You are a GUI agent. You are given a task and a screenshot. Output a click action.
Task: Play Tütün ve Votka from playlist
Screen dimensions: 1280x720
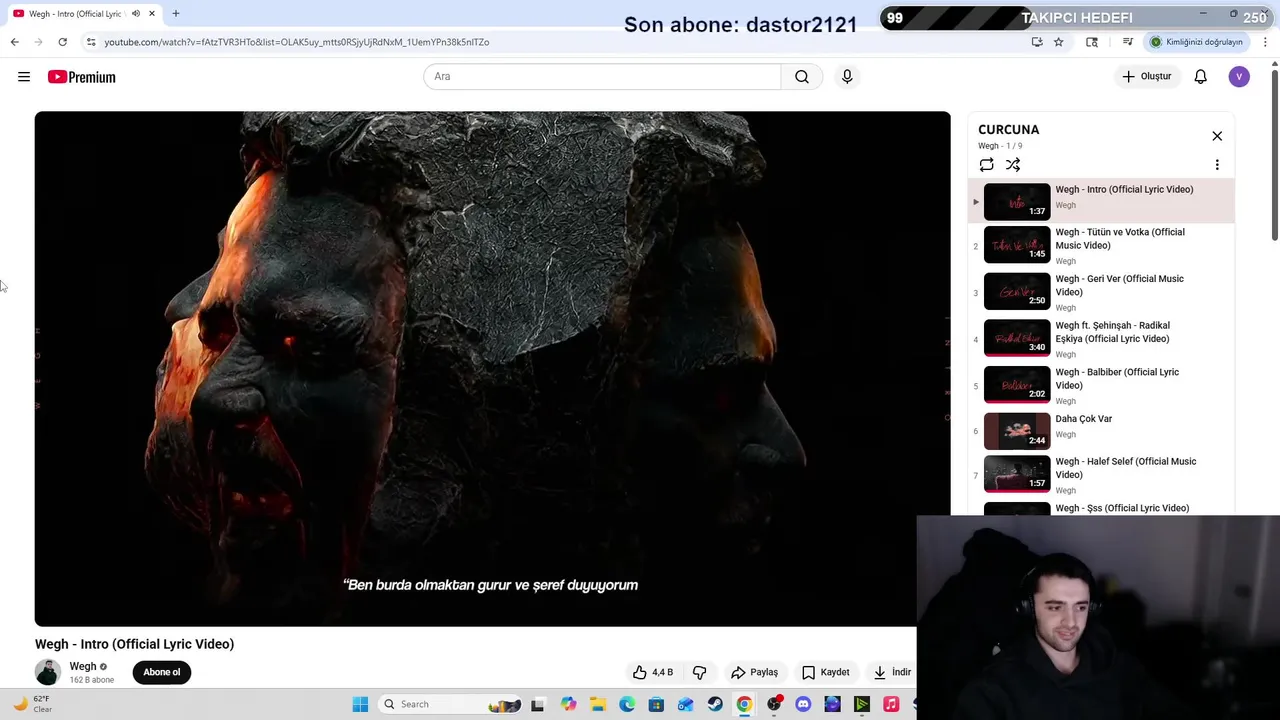point(1101,245)
